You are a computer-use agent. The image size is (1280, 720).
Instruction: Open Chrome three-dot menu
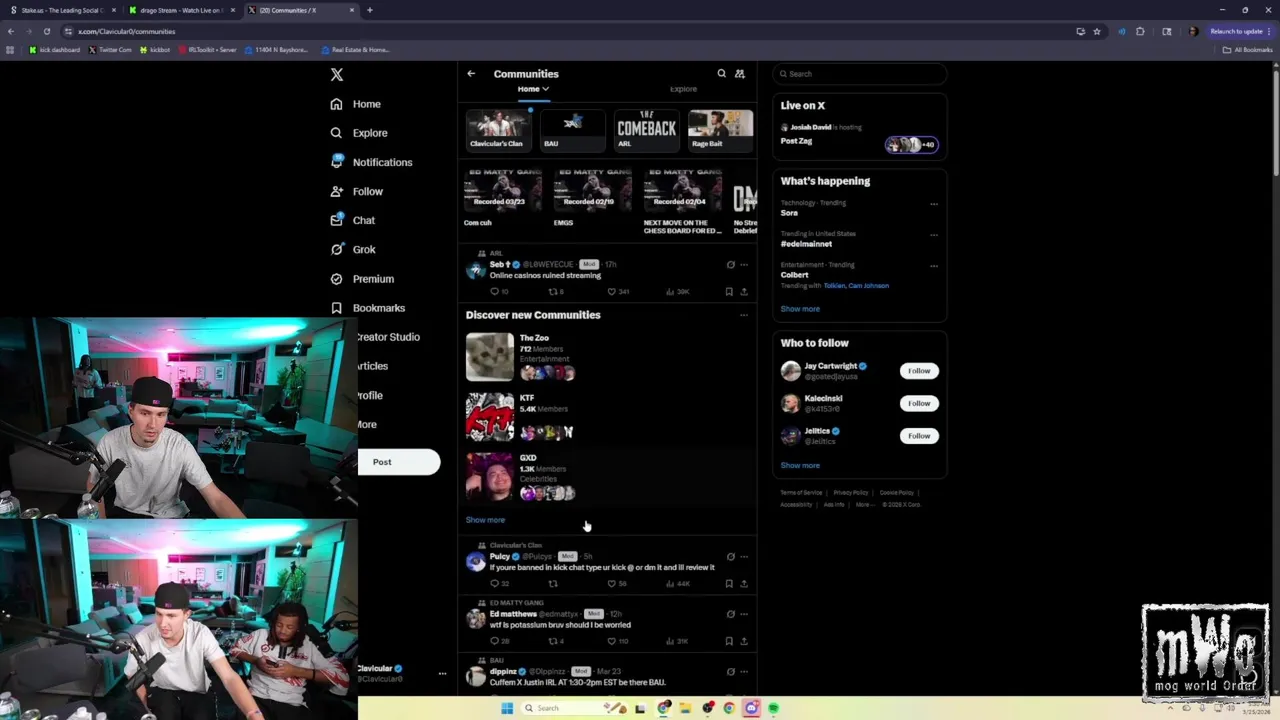tap(1270, 31)
